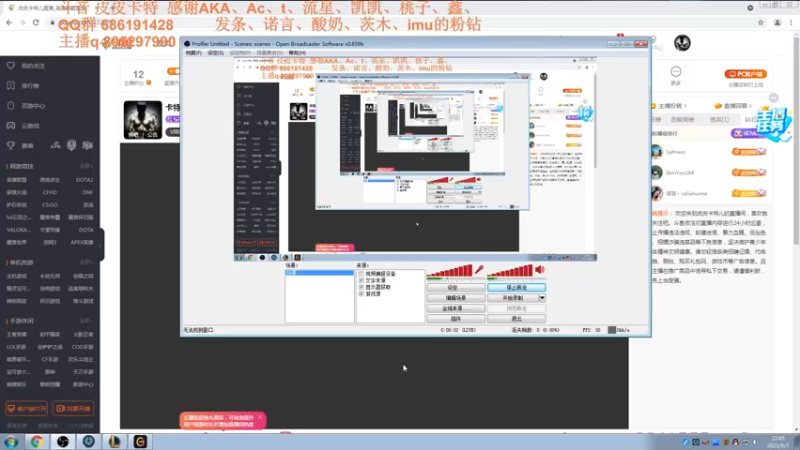
Task: Click the orange PC客户端 button
Action: tap(745, 74)
